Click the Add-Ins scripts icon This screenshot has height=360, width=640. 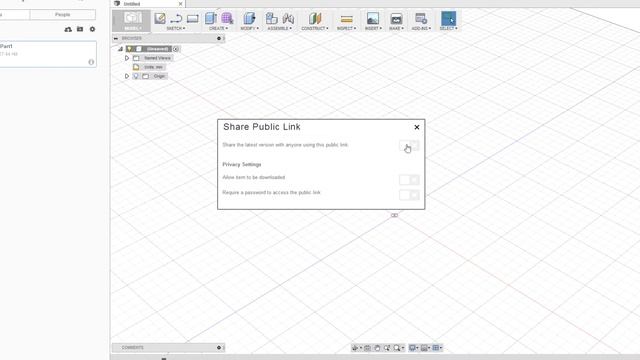coord(421,18)
